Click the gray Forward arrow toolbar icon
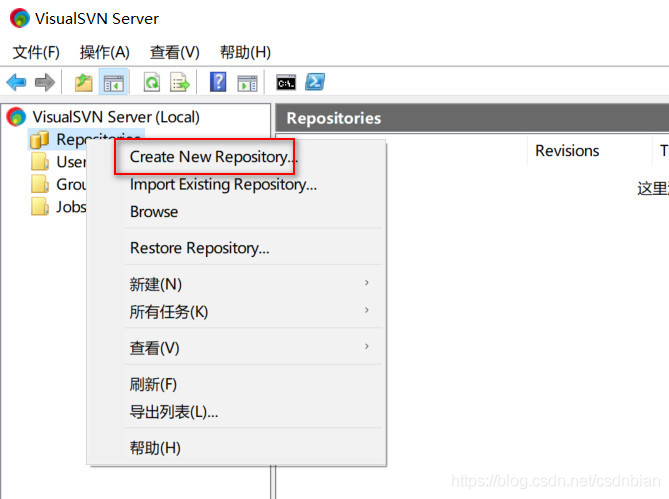Screen dimensions: 669x499 tap(45, 82)
